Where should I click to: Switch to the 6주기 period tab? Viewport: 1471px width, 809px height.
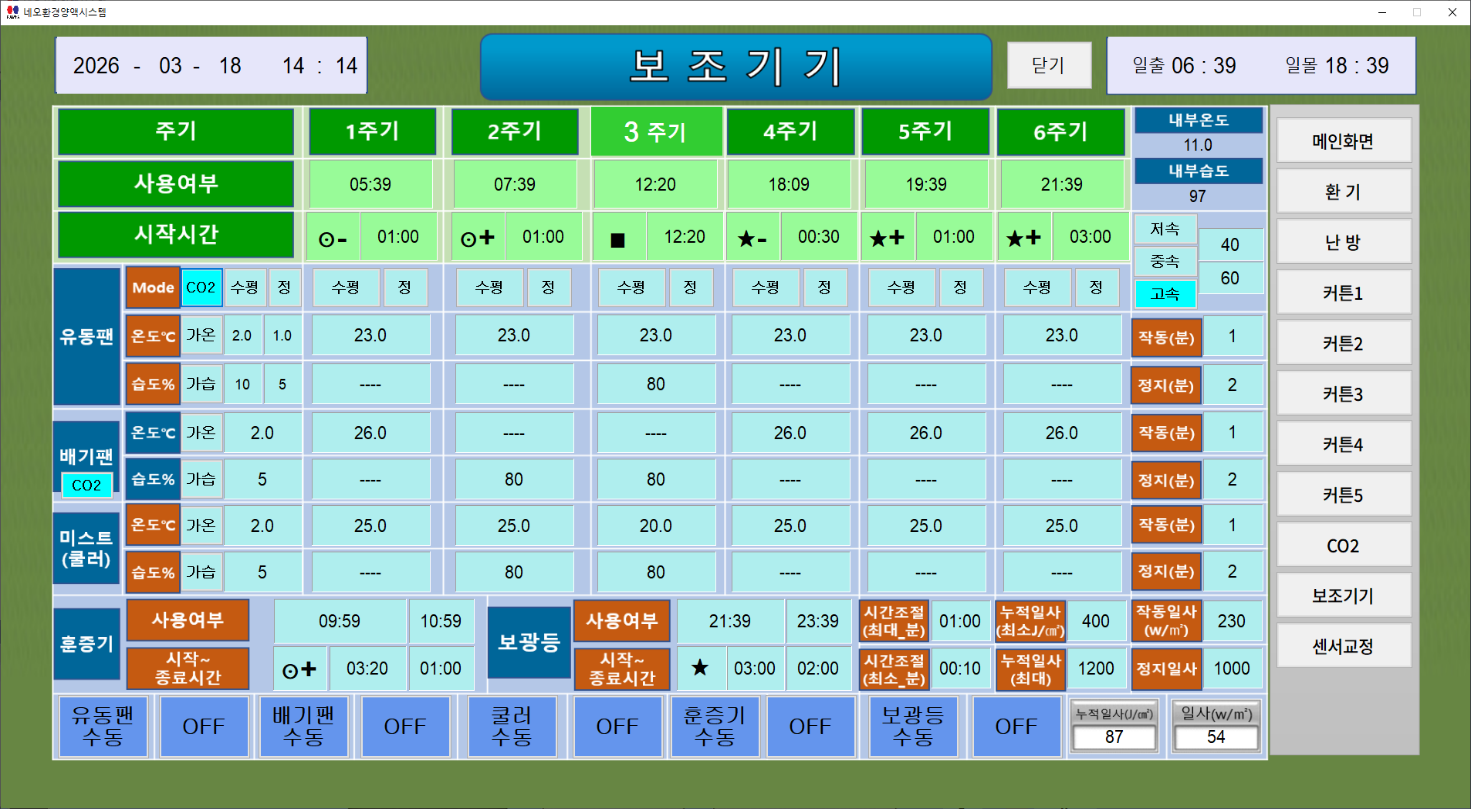(x=1061, y=131)
